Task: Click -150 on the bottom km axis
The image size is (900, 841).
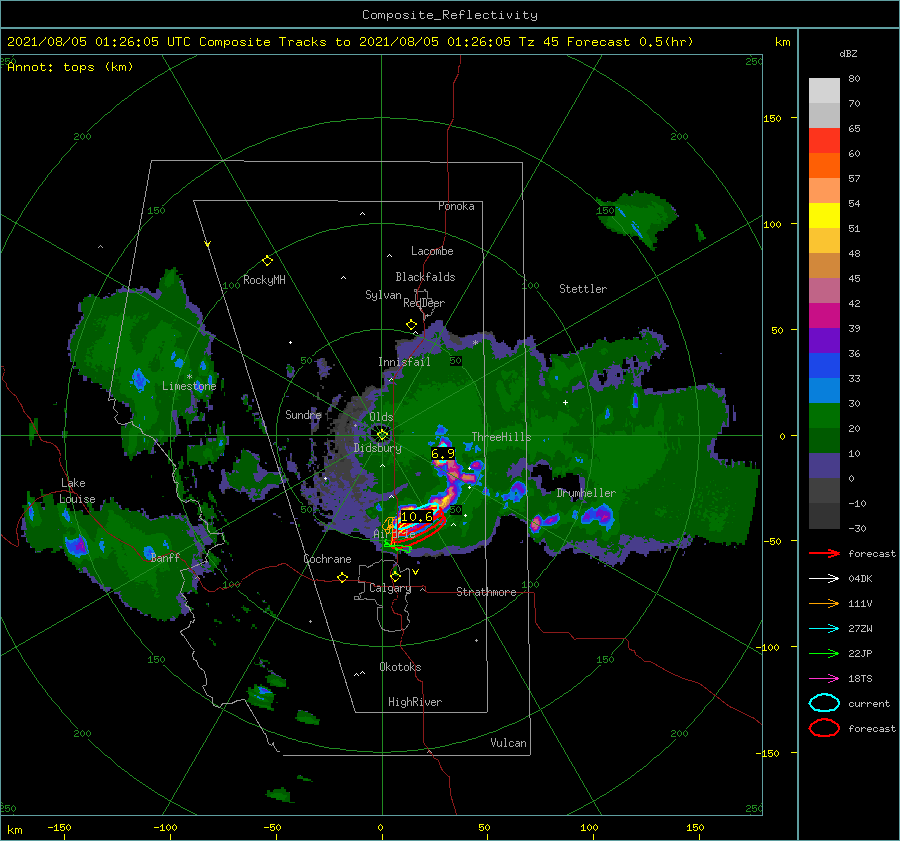Action: (x=59, y=827)
